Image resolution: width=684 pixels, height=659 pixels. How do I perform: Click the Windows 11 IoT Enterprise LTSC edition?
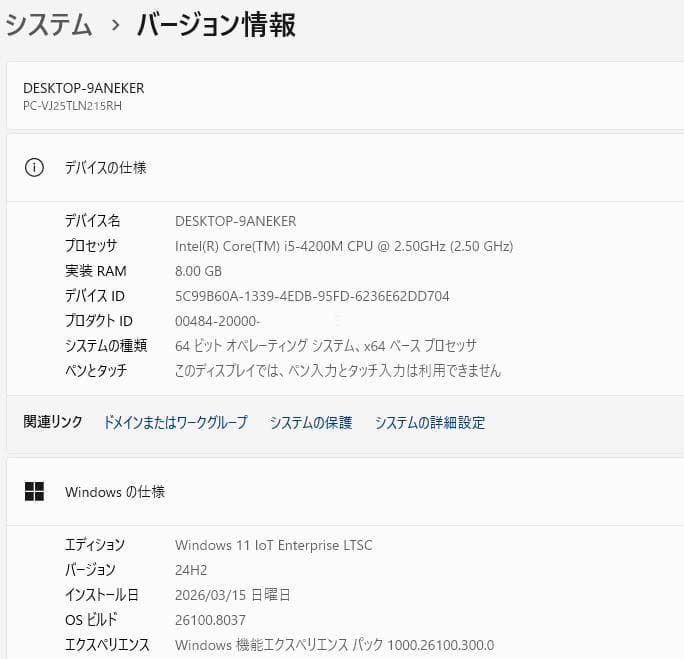[273, 545]
